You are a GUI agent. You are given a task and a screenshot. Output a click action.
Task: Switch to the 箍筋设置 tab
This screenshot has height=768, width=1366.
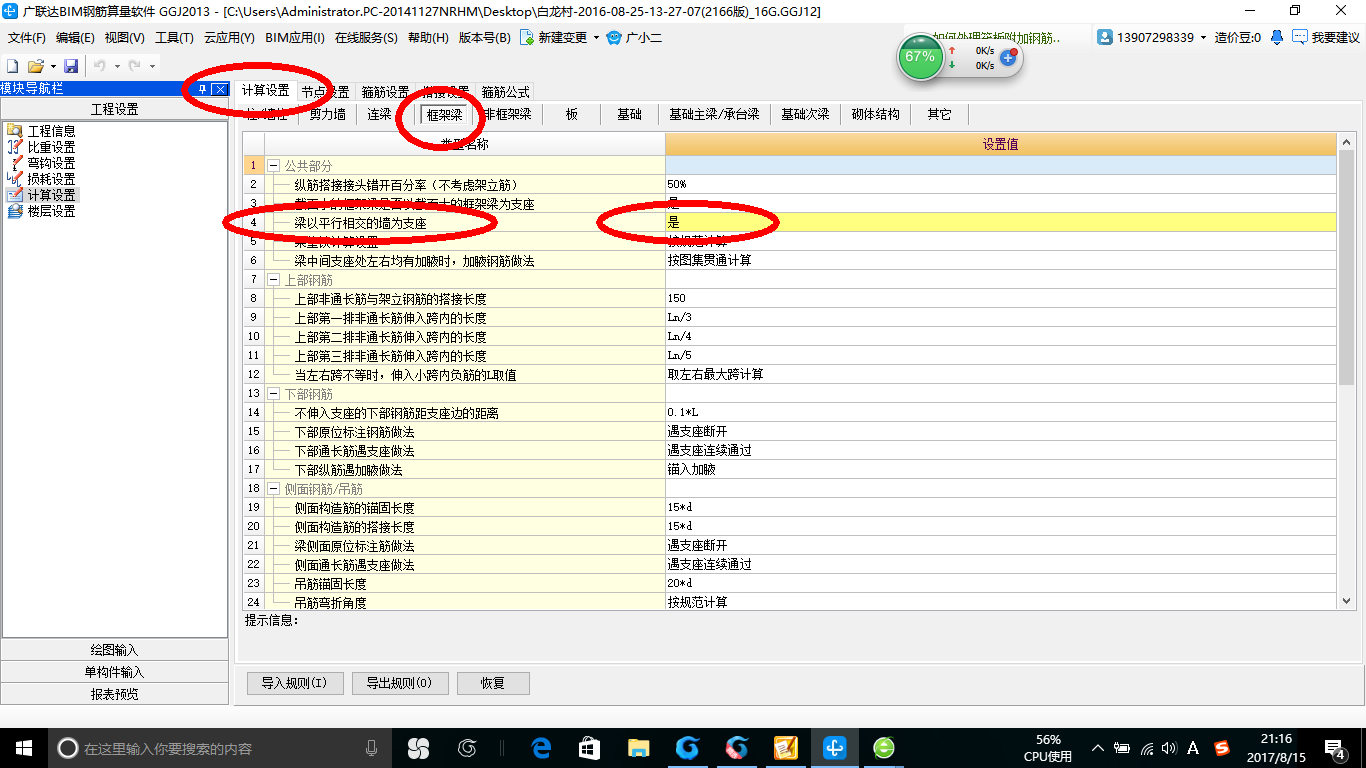coord(385,92)
